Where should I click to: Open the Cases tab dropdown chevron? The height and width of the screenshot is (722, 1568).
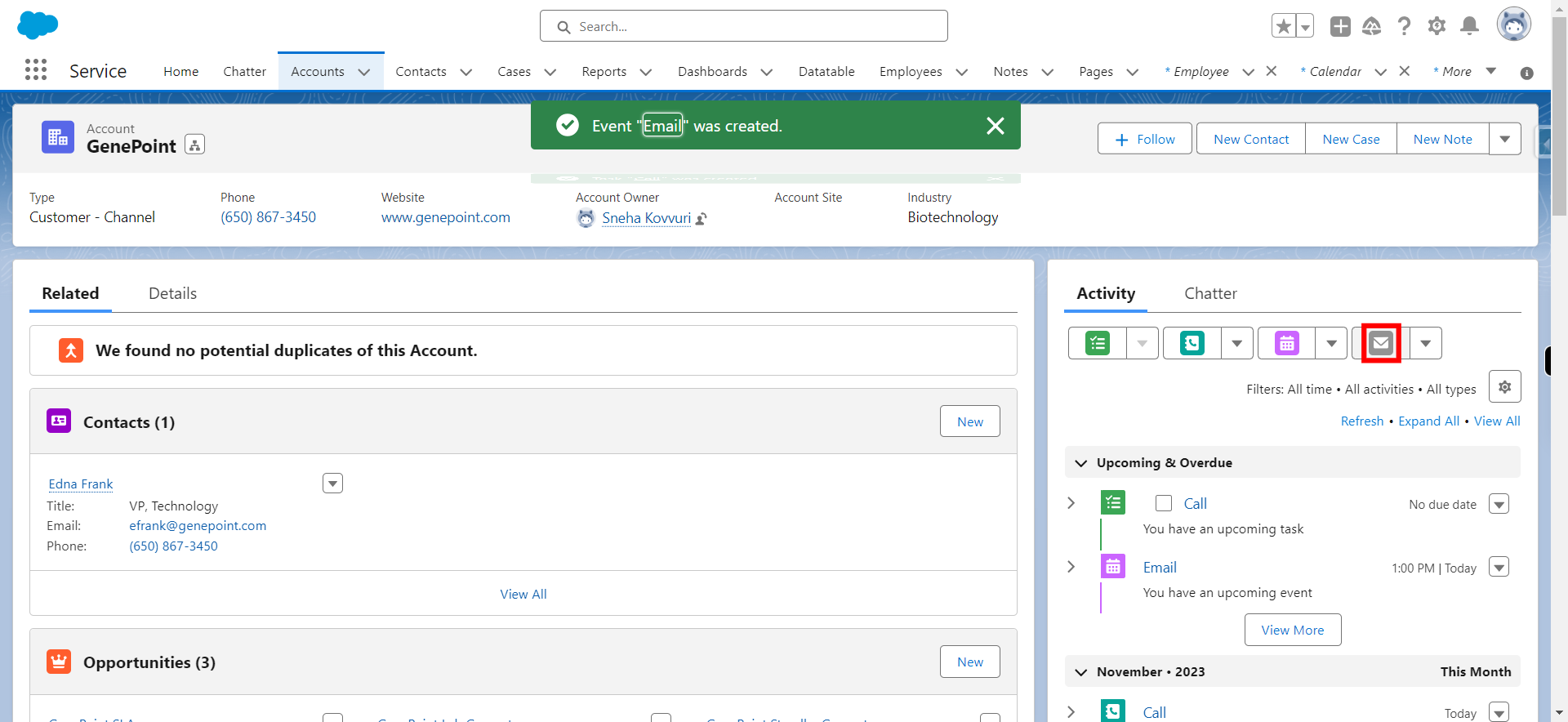(550, 72)
